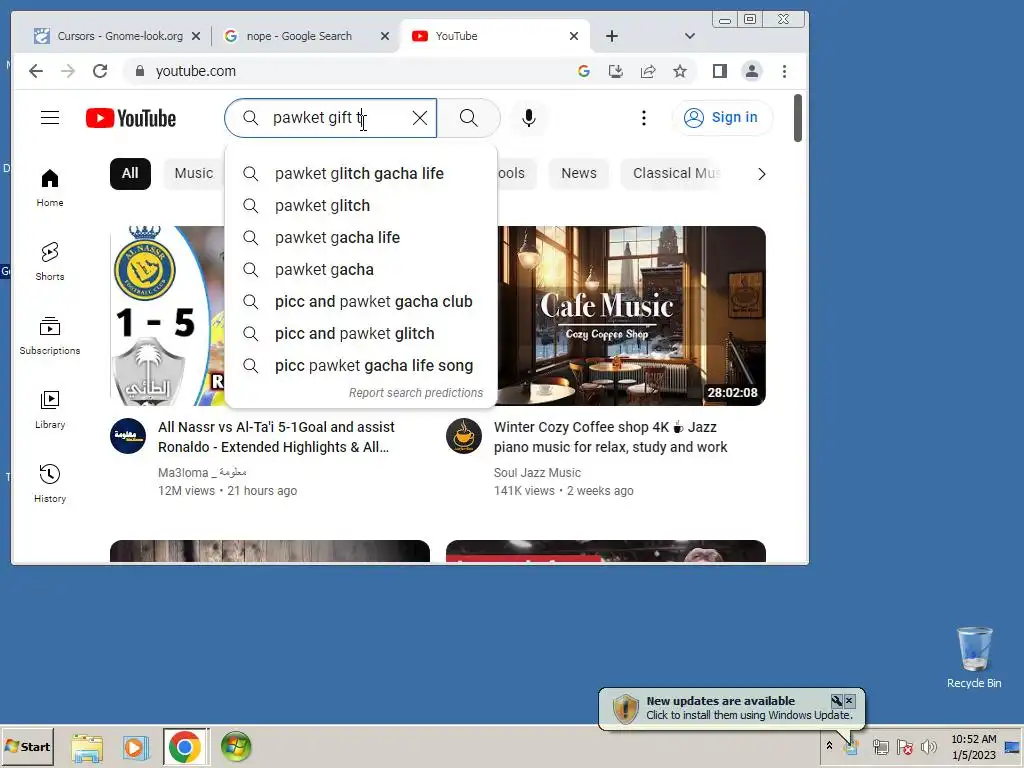
Task: Clear the search text with the X icon
Action: (x=420, y=118)
